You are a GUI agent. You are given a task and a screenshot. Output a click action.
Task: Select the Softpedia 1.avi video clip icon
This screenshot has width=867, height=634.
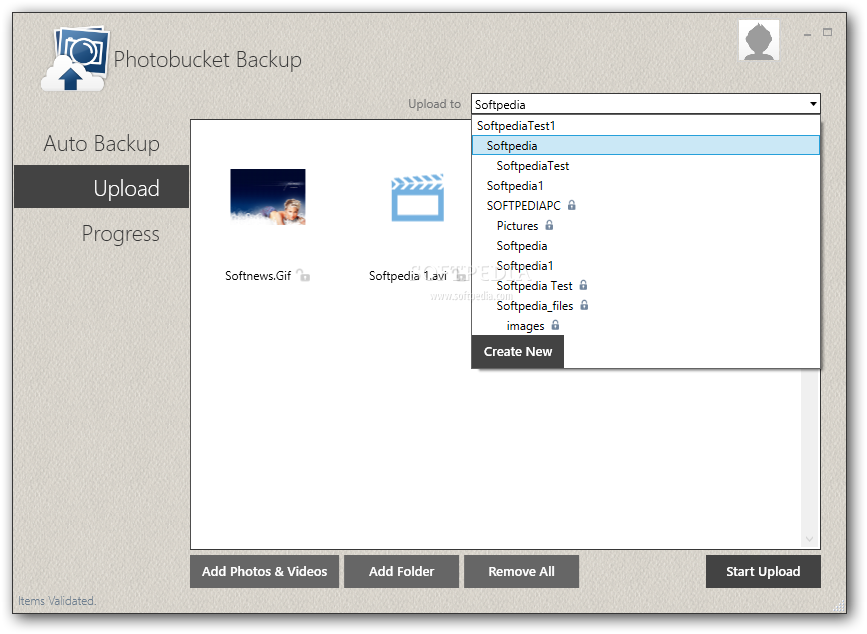pos(417,197)
